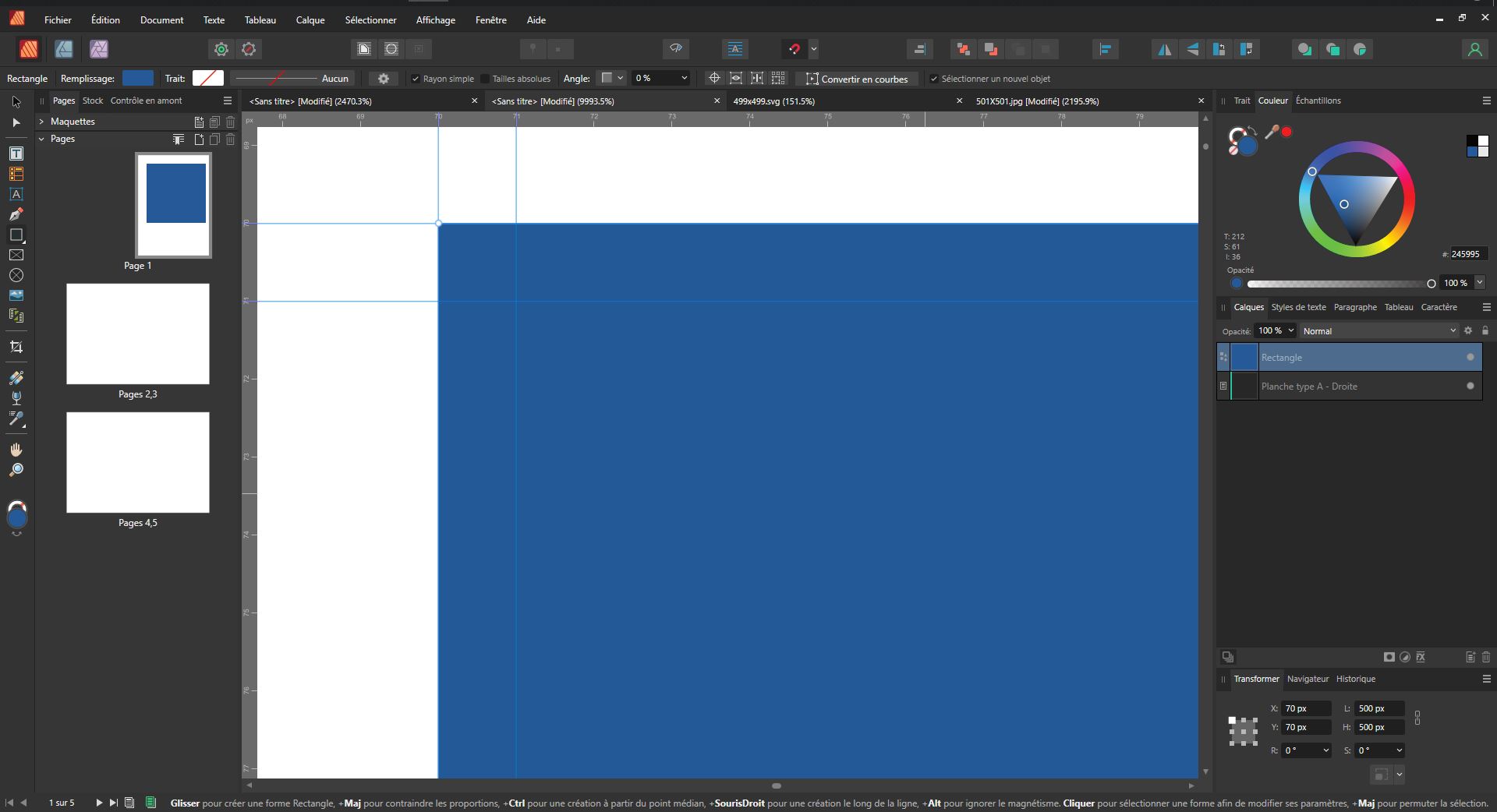Select the Place Image tool
The height and width of the screenshot is (812, 1497).
click(x=16, y=295)
